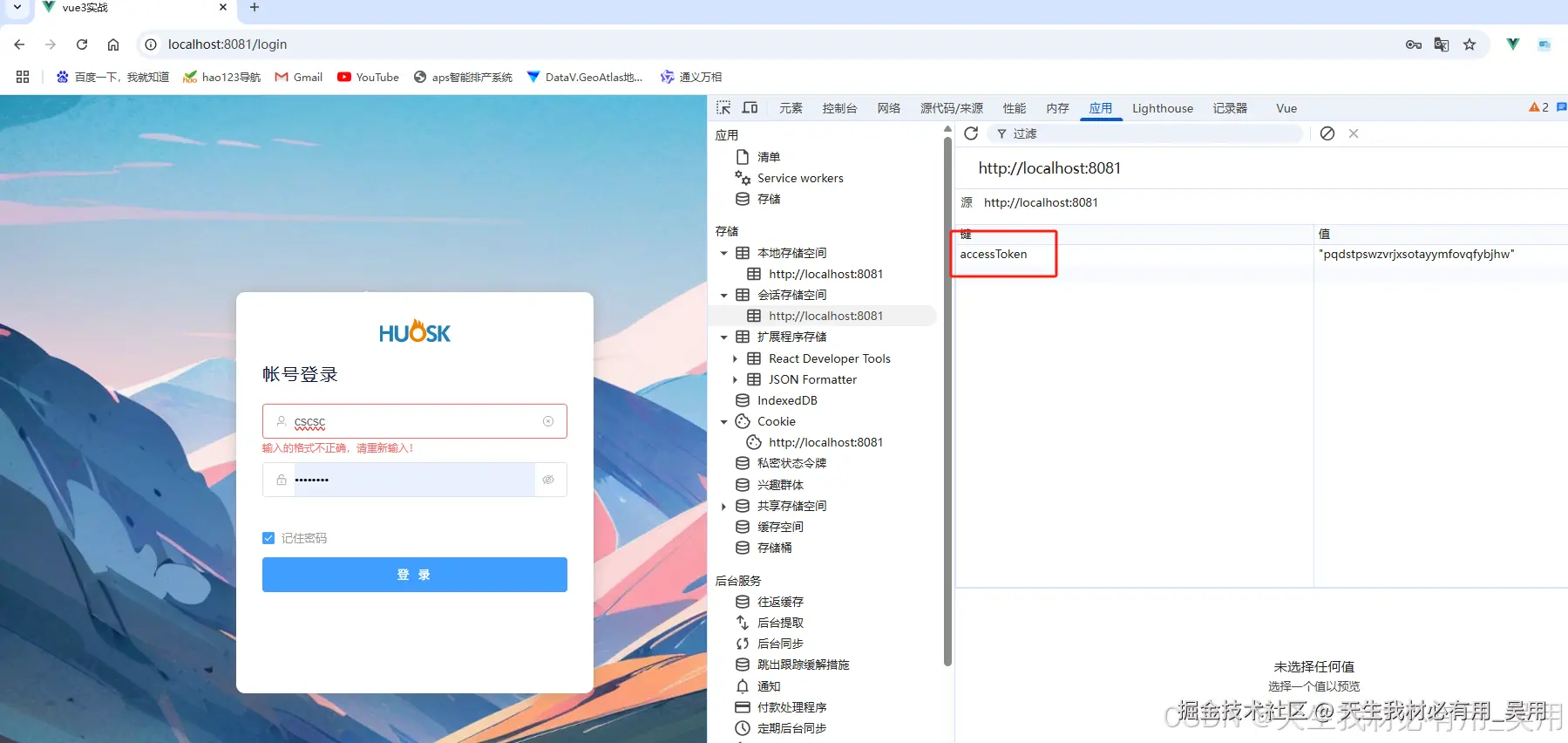Image resolution: width=1568 pixels, height=743 pixels.
Task: Switch to the 网络 devtools tab
Action: point(889,108)
